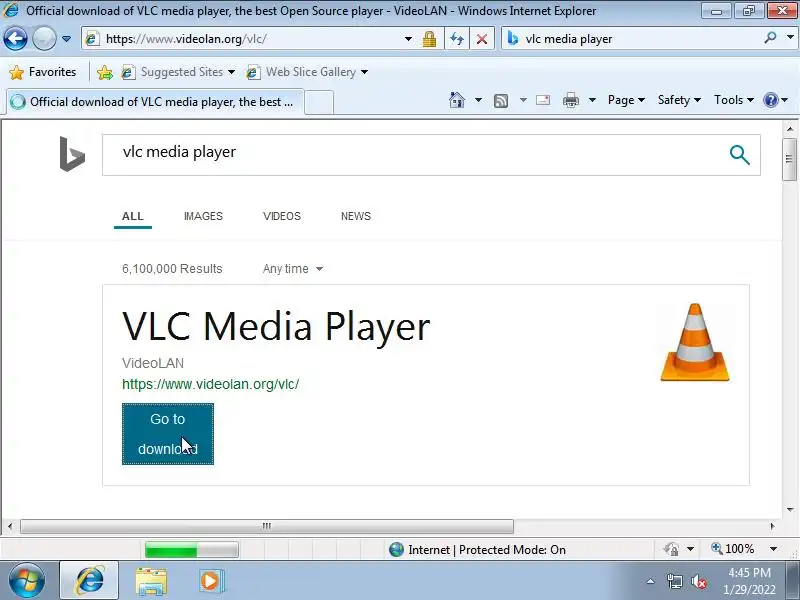Viewport: 800px width, 600px height.
Task: Expand the address bar autocomplete dropdown
Action: point(408,39)
